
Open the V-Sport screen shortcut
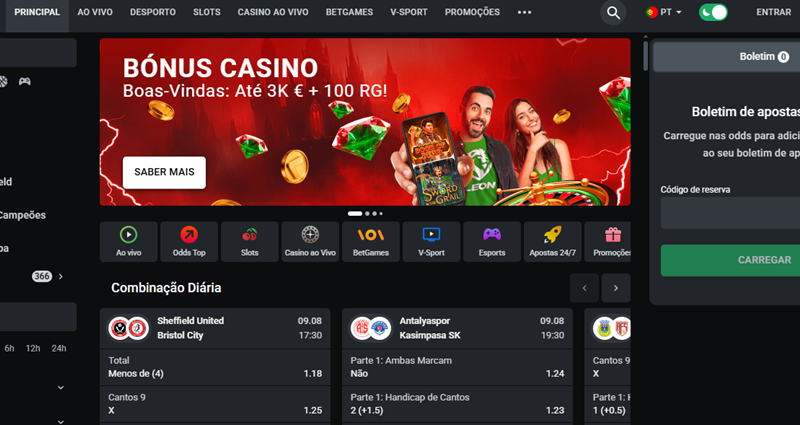431,242
